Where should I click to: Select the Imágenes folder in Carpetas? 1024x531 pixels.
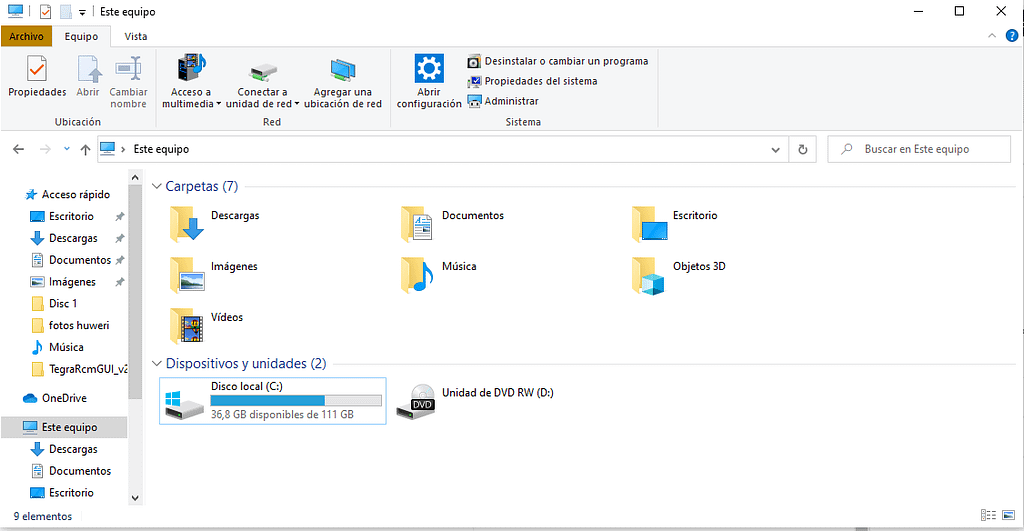click(x=214, y=274)
